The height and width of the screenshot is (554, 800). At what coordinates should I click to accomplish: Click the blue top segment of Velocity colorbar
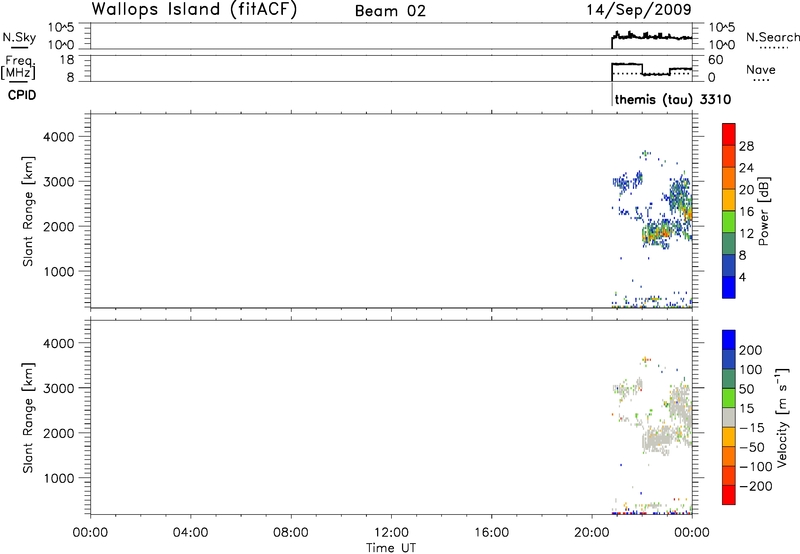[x=729, y=340]
